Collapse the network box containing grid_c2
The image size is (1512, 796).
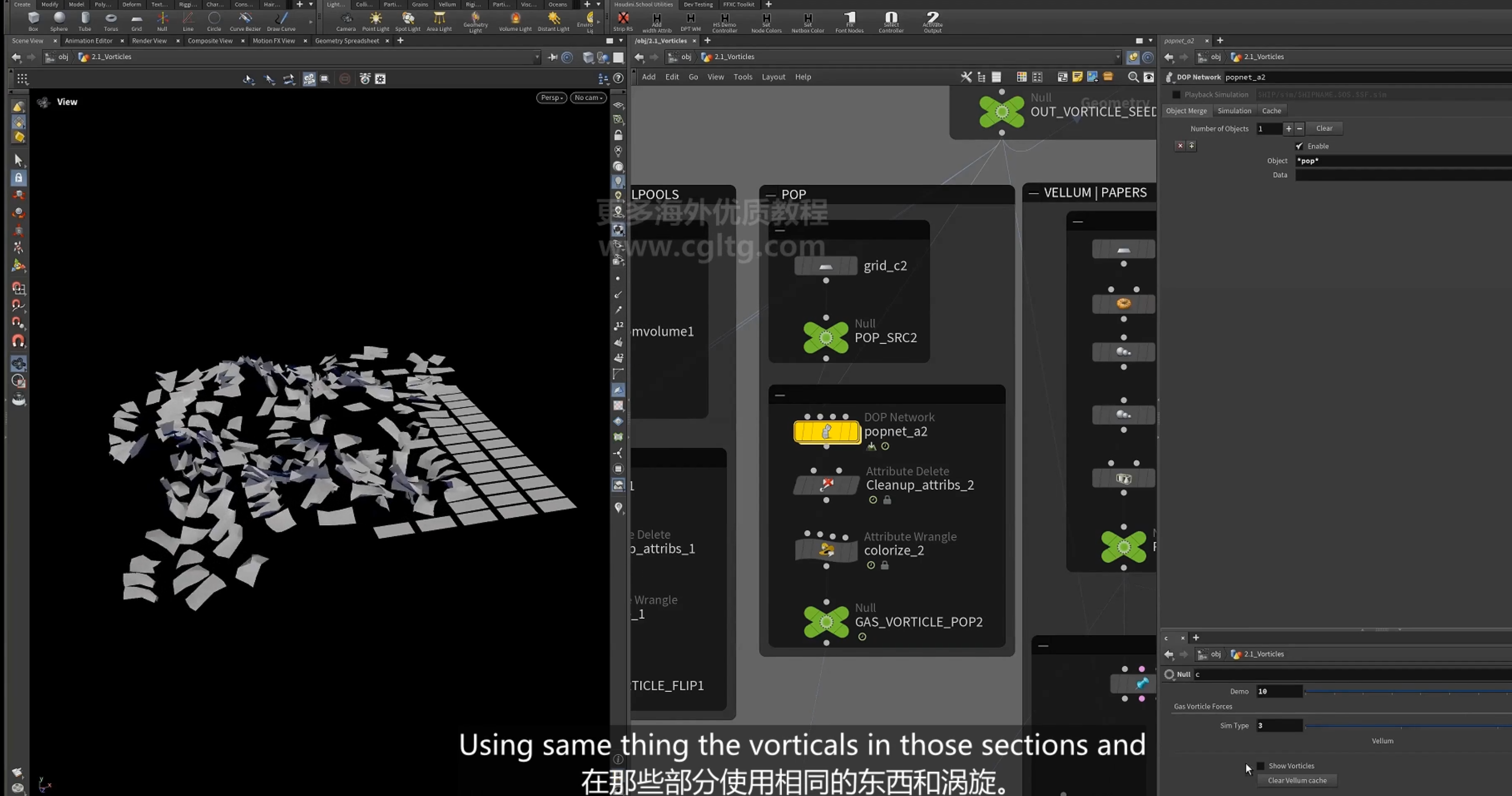[780, 230]
